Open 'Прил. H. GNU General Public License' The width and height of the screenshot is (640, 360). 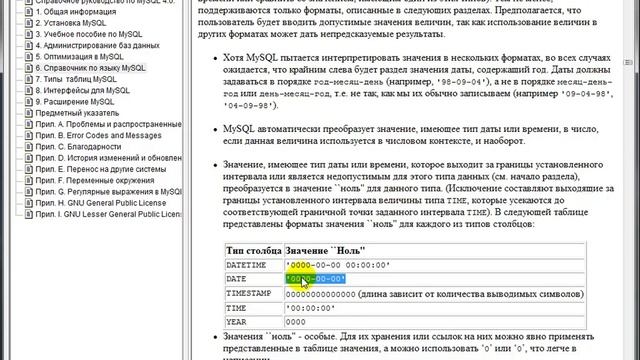pos(101,202)
